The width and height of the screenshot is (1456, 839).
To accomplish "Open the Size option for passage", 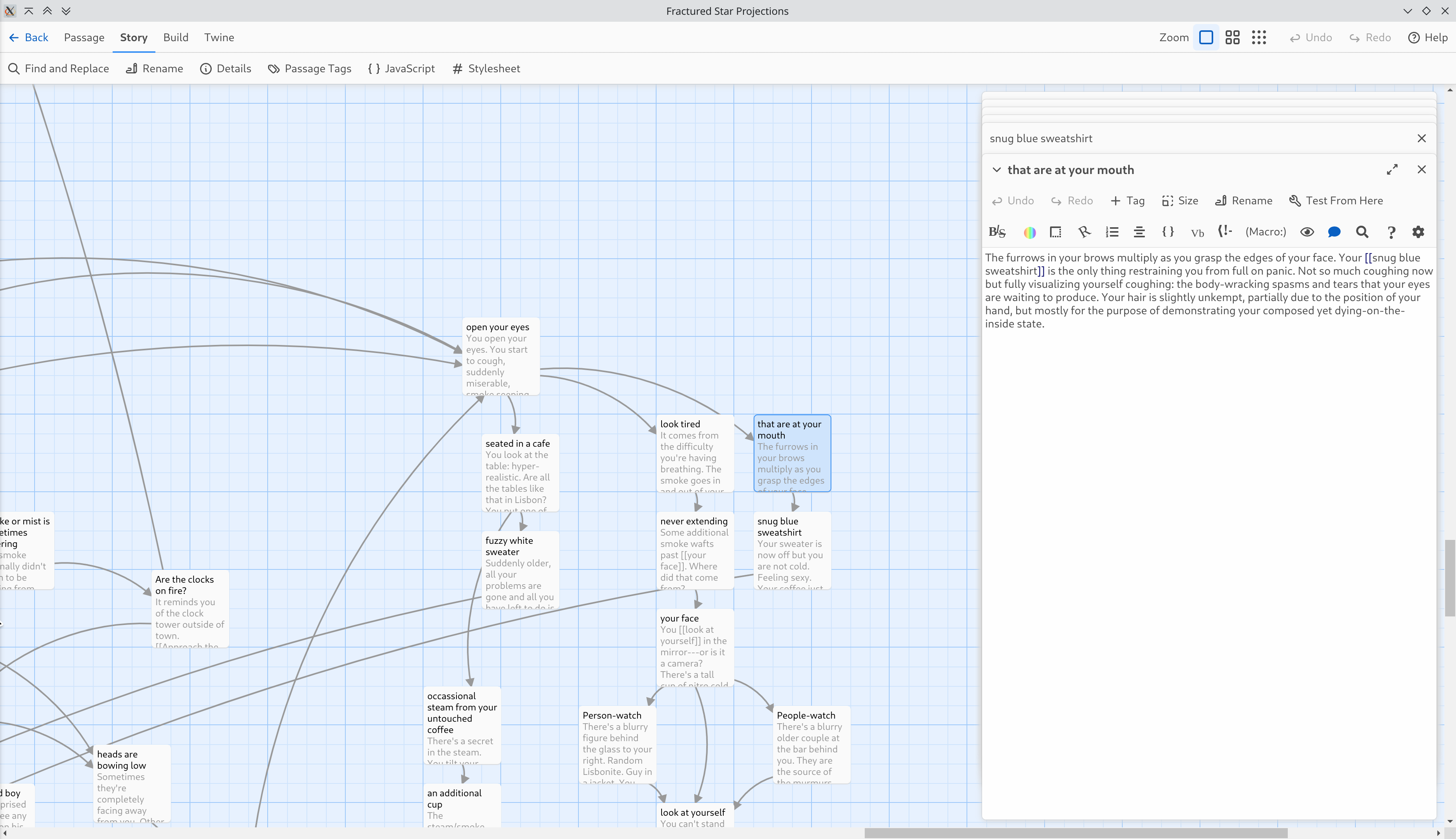I will 1180,200.
